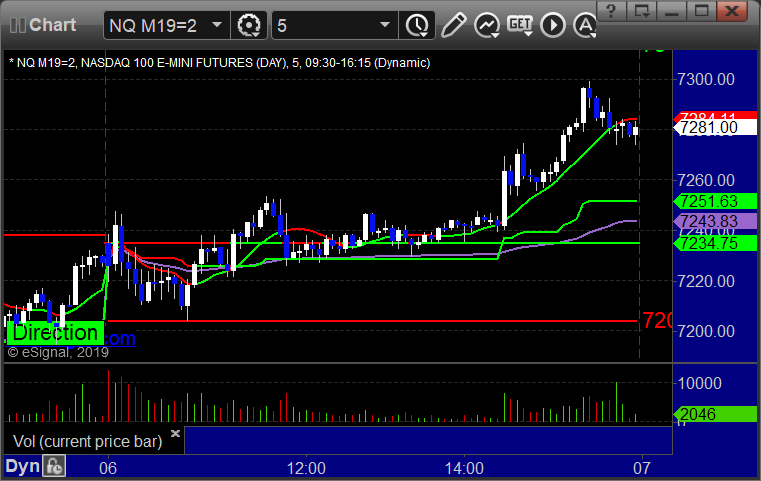Click the Dyn label in time axis
This screenshot has height=481, width=761.
22,466
